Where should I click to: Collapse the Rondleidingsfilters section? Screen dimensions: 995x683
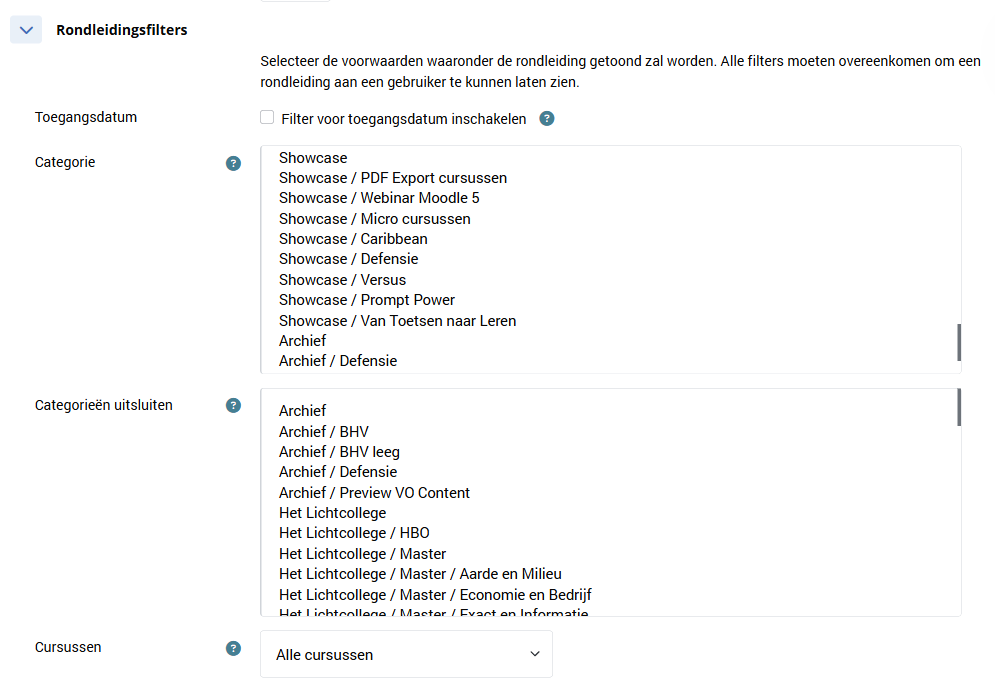(x=26, y=30)
